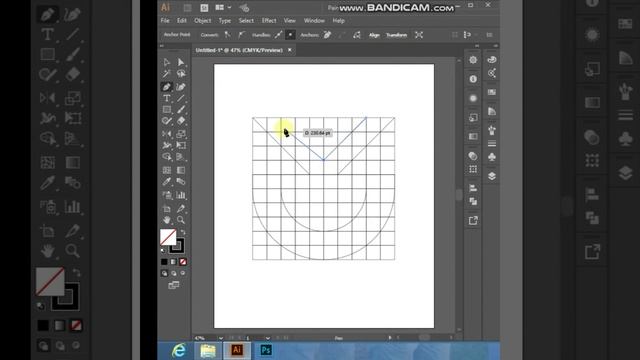Select the Zoom tool
The height and width of the screenshot is (360, 640).
(x=181, y=220)
